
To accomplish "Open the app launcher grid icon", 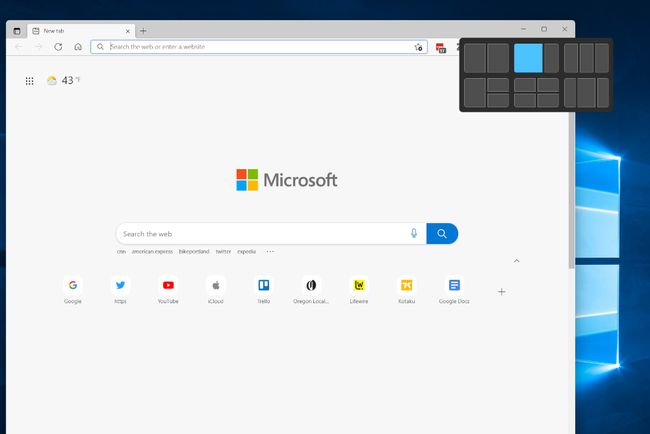I will click(29, 81).
